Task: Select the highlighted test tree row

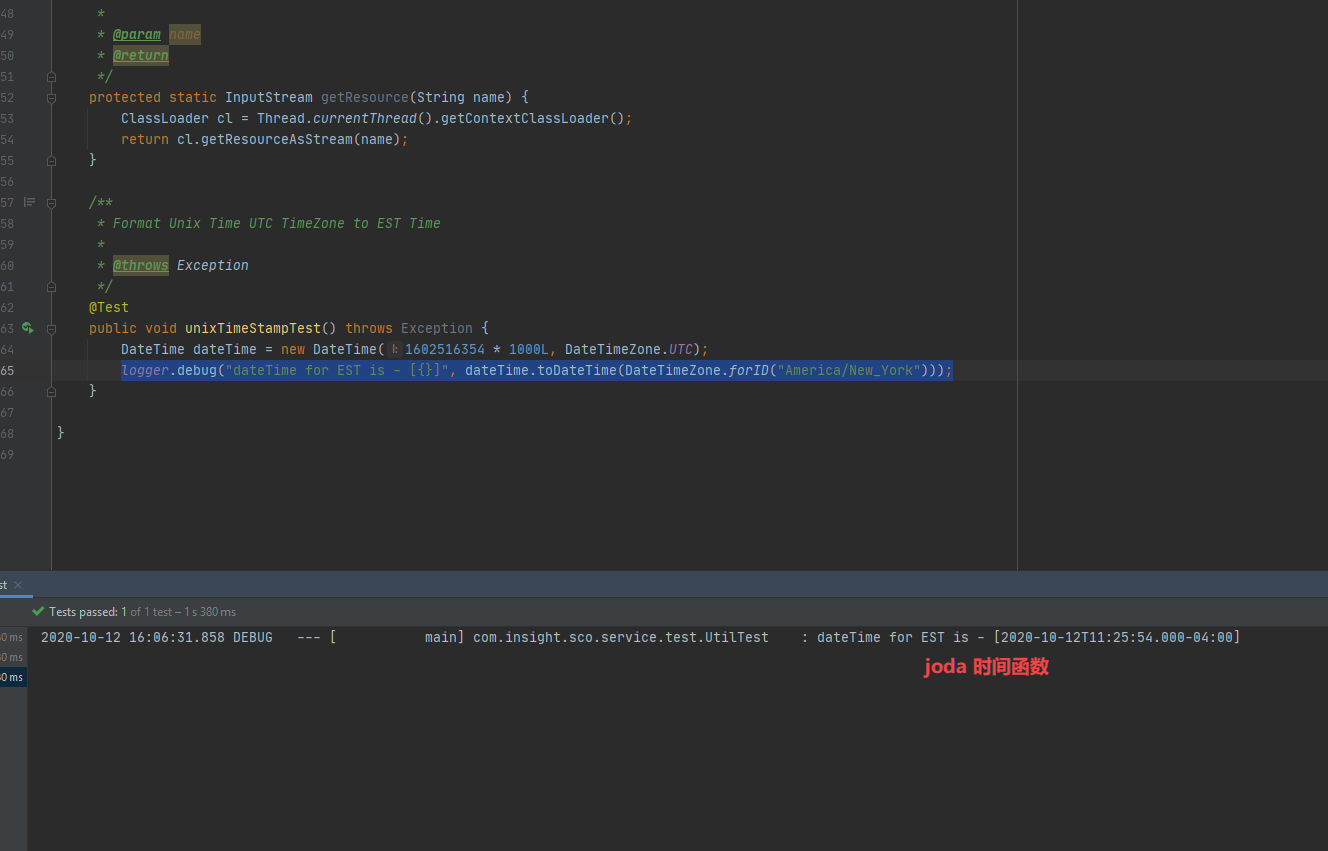Action: (x=13, y=677)
